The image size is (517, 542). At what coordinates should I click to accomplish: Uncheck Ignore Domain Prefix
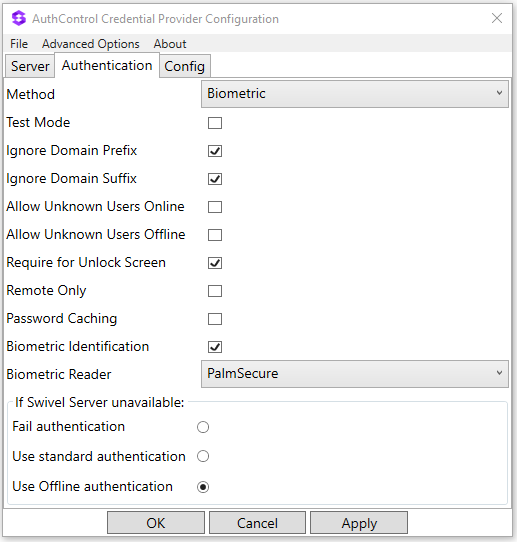pos(215,151)
